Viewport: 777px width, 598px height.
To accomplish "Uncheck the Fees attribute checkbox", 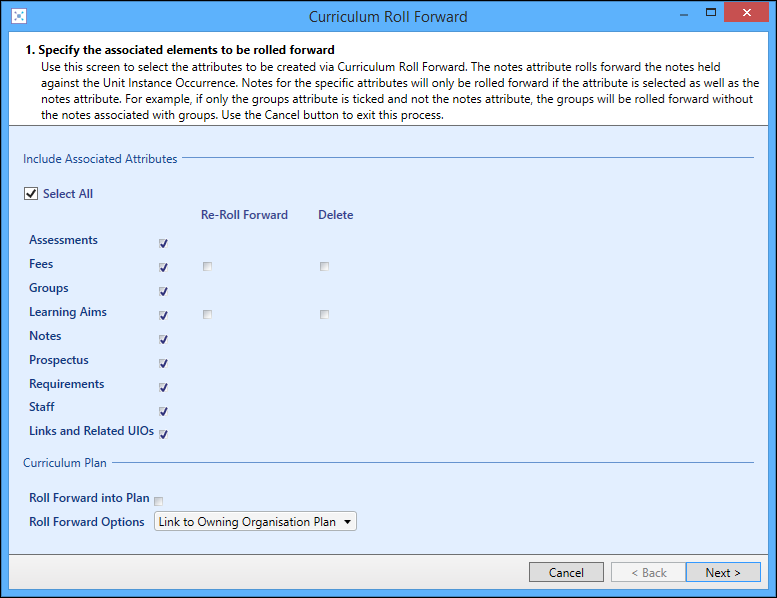I will [163, 267].
